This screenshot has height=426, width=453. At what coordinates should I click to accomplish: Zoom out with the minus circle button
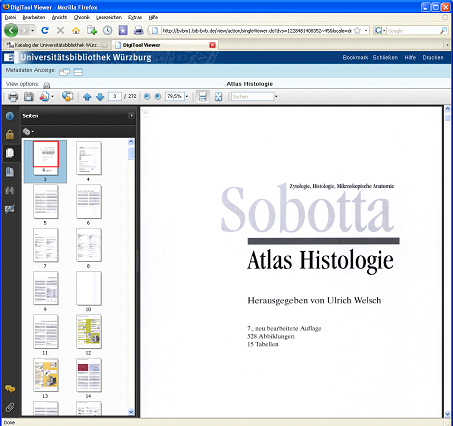coord(147,97)
